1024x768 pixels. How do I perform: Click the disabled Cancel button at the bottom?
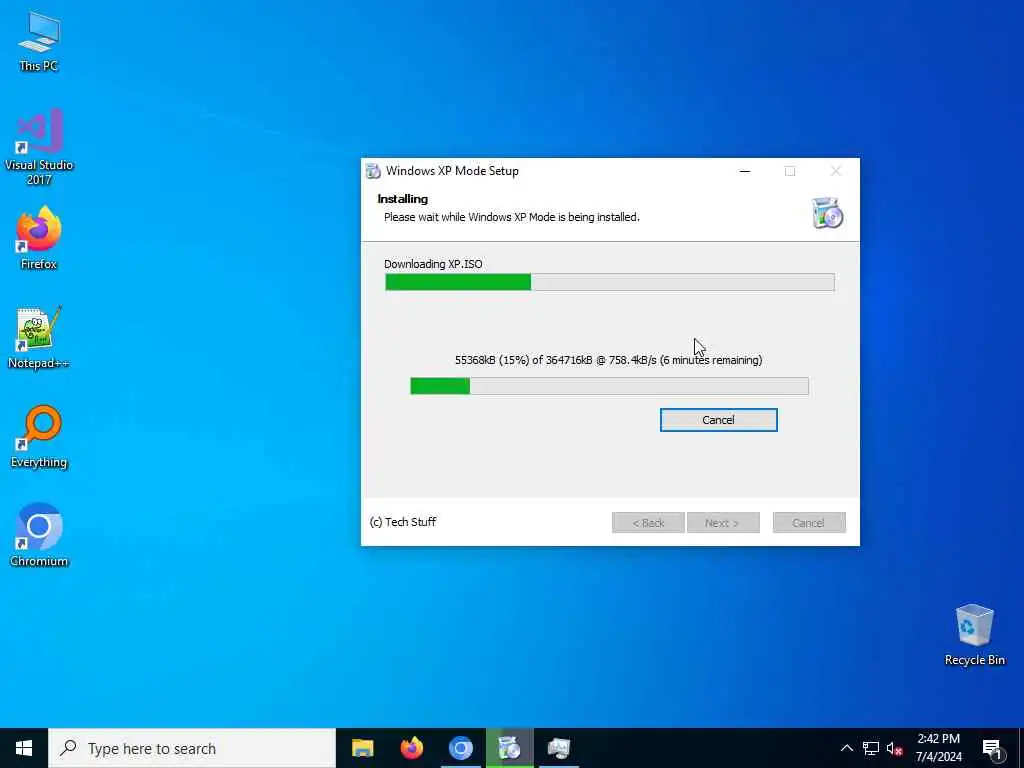pos(809,522)
